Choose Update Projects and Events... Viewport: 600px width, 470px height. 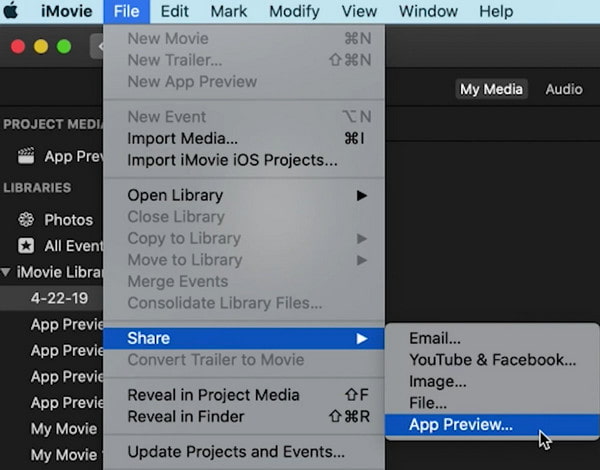244,452
